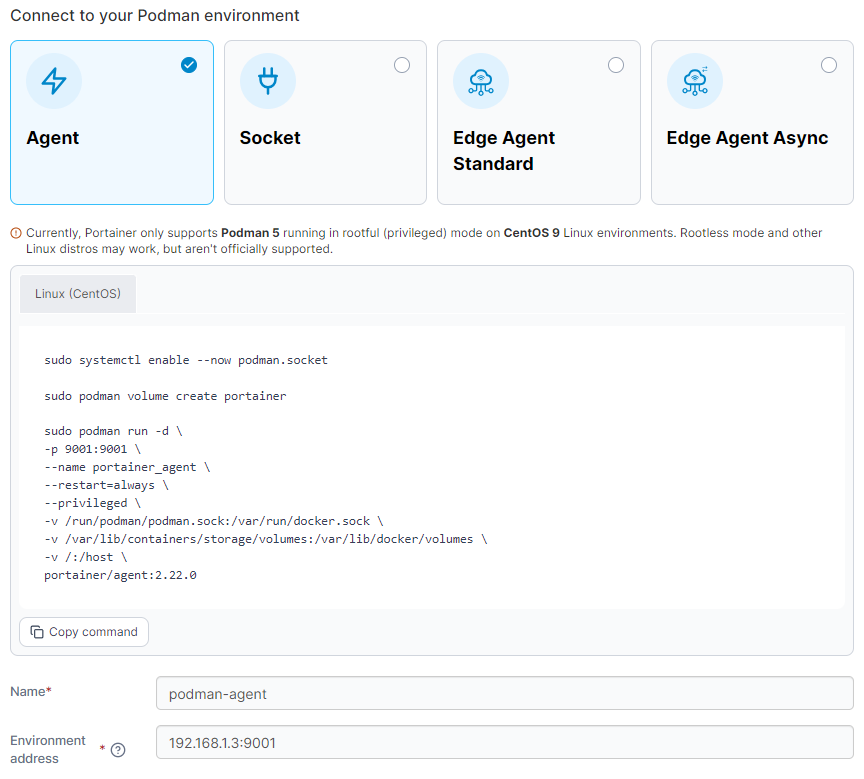The height and width of the screenshot is (779, 864).
Task: Click the portainer/agent:2.22.0 line in code block
Action: (x=120, y=575)
